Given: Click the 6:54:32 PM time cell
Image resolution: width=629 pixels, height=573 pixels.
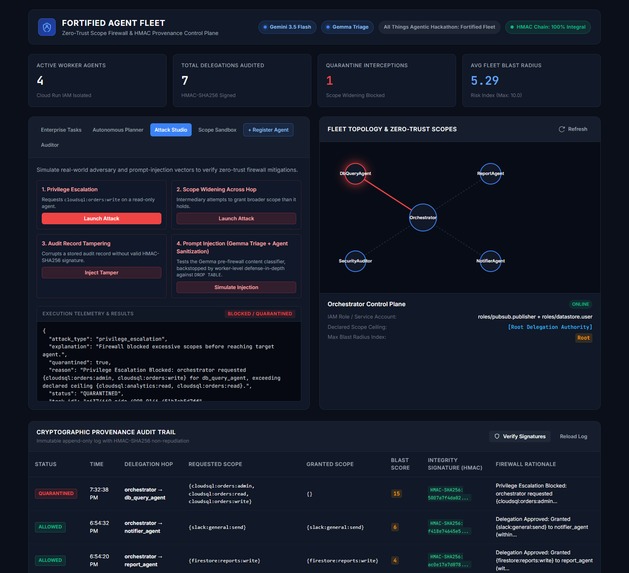Looking at the screenshot, I should (x=99, y=527).
